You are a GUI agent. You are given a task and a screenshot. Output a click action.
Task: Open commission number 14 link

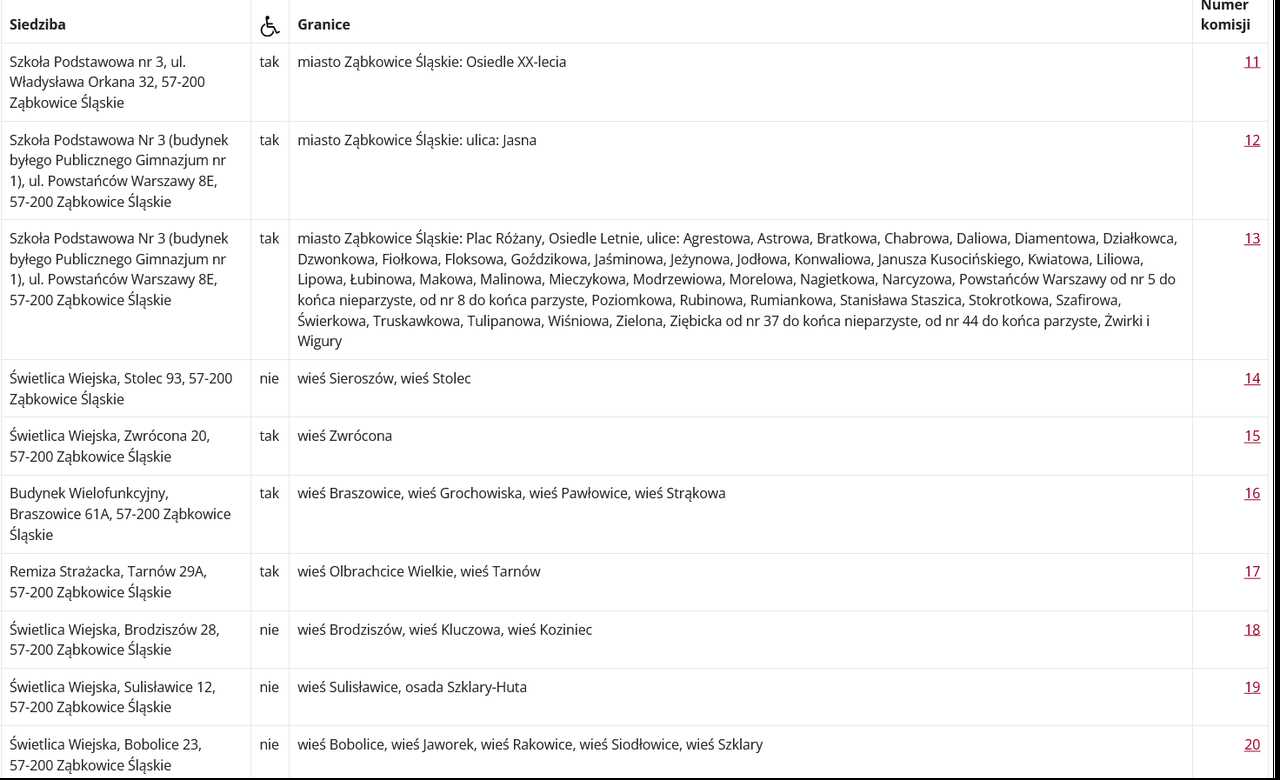pos(1252,378)
